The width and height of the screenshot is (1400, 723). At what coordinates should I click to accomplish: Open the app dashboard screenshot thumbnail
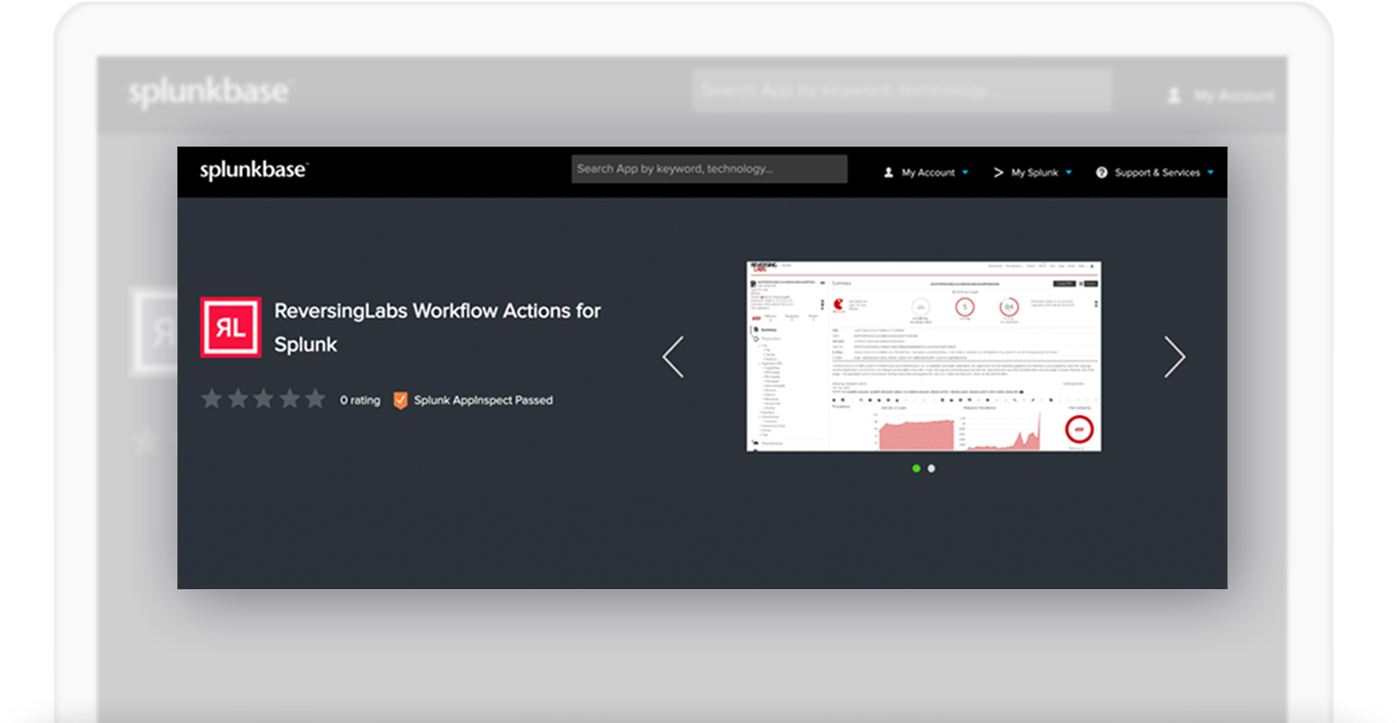(924, 356)
